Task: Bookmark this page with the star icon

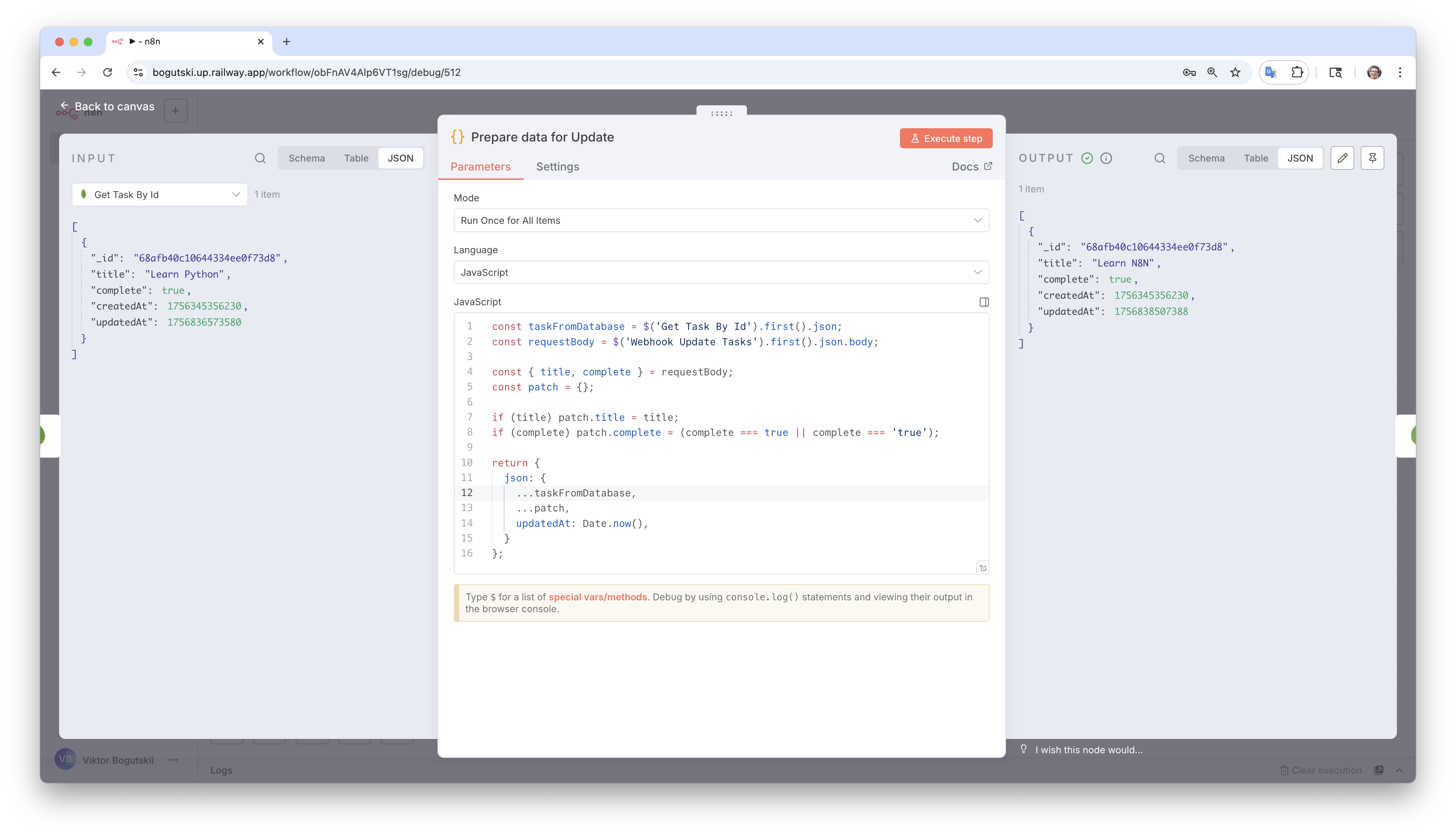Action: click(1235, 72)
